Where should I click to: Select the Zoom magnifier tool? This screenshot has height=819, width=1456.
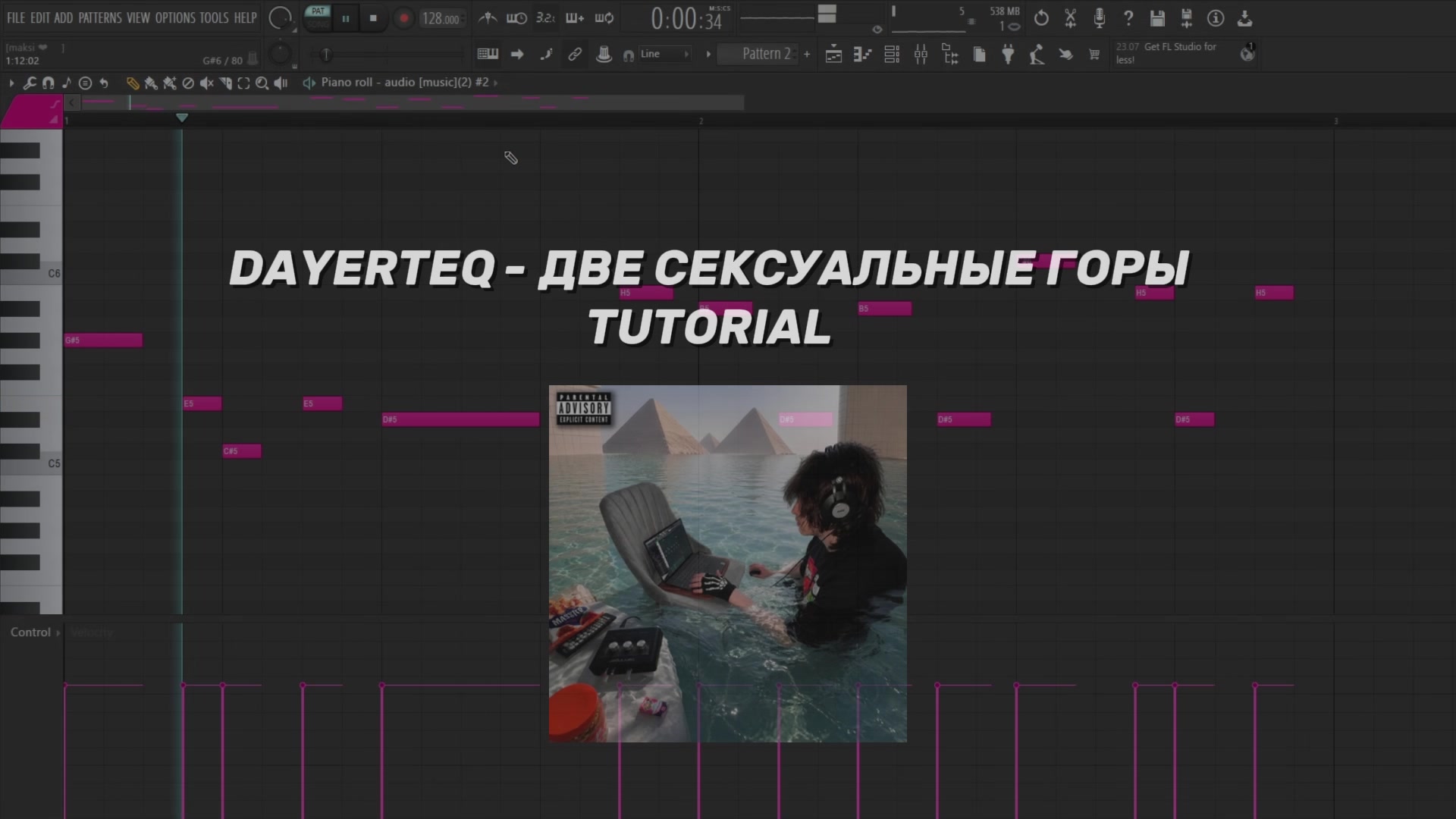tap(262, 83)
